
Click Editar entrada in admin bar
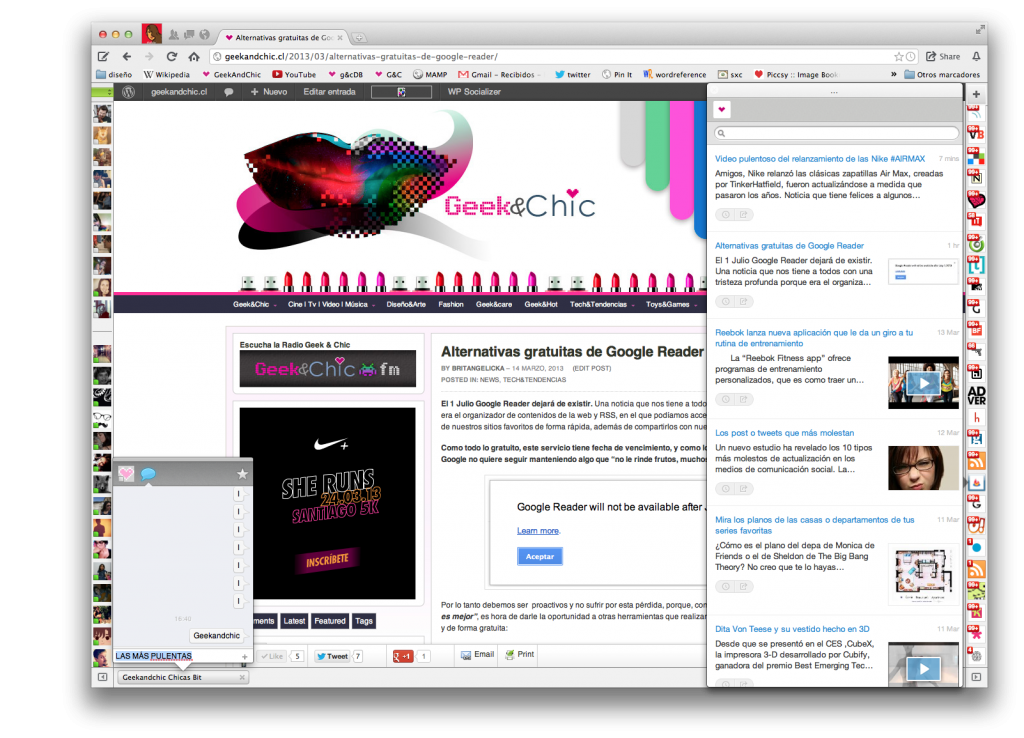tap(330, 92)
